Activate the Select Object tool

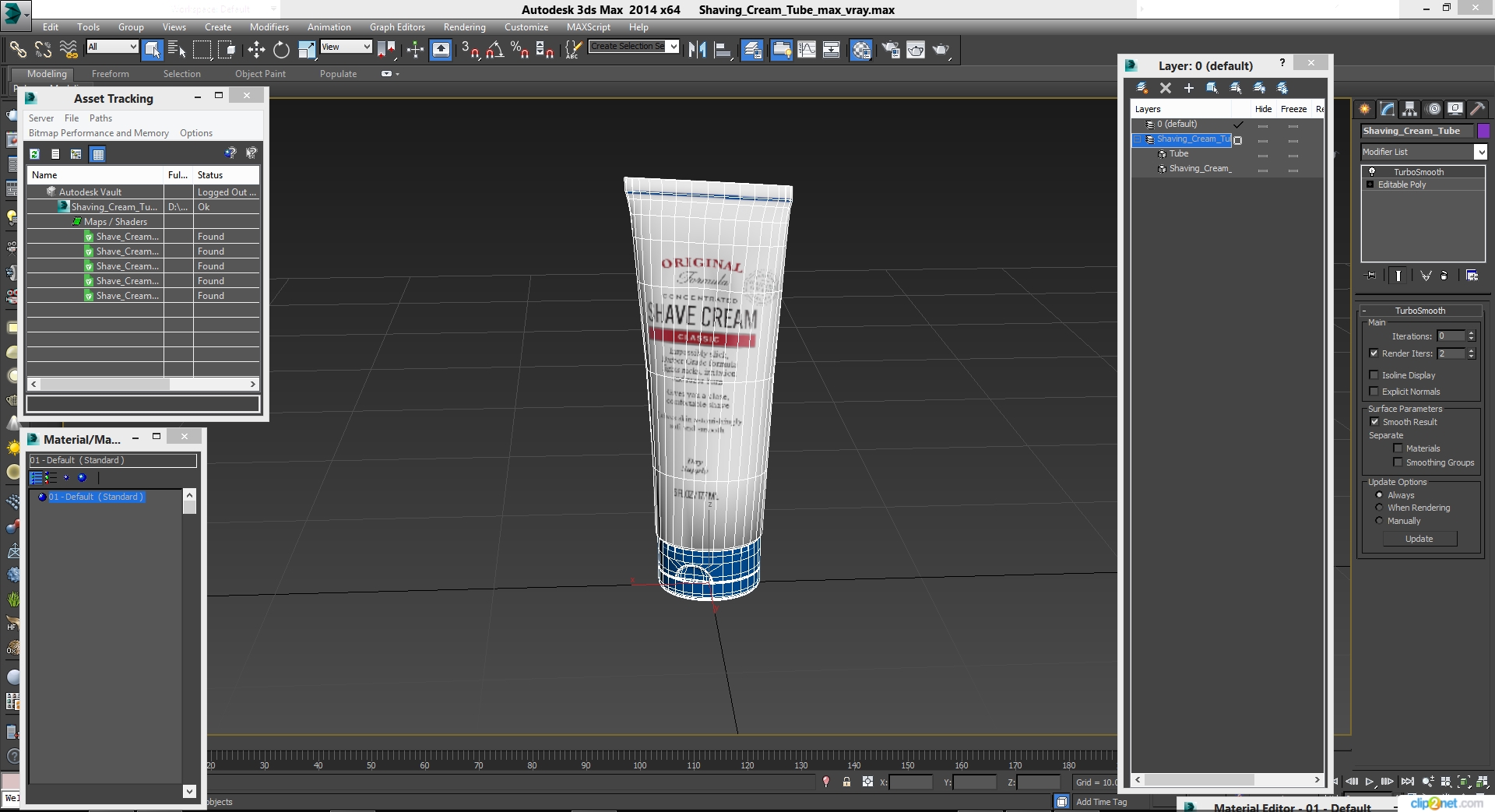153,50
